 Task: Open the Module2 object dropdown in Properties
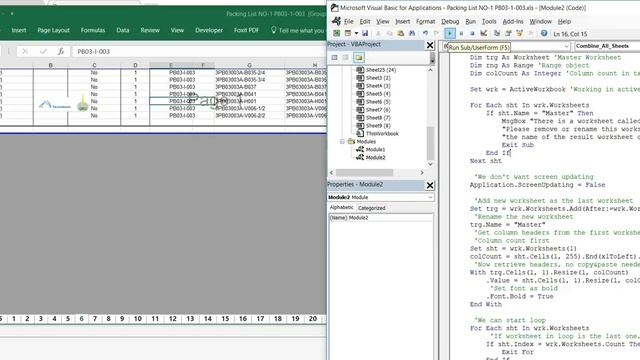430,197
